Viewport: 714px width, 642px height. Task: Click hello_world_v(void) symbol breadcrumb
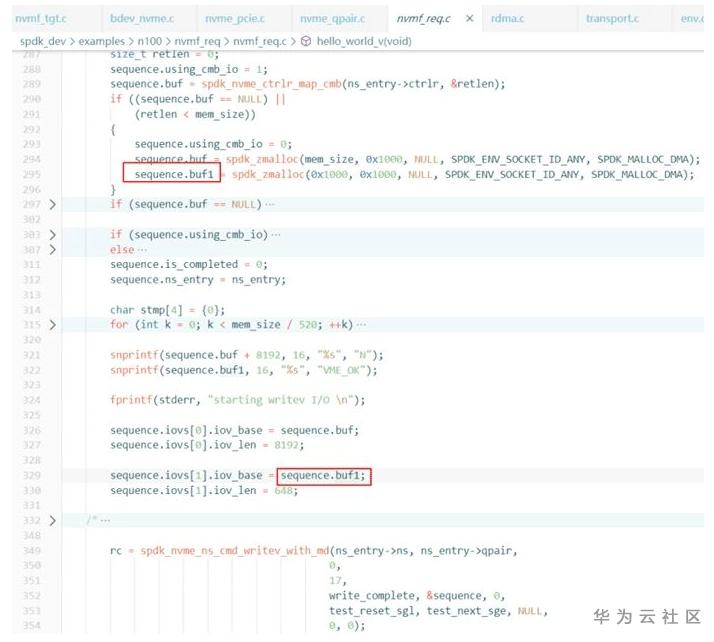point(364,41)
